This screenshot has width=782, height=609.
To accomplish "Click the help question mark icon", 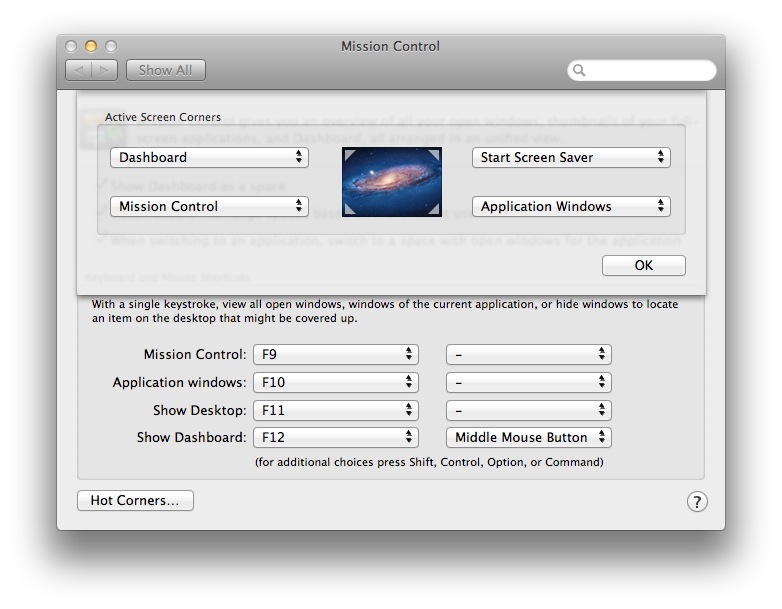I will (697, 501).
